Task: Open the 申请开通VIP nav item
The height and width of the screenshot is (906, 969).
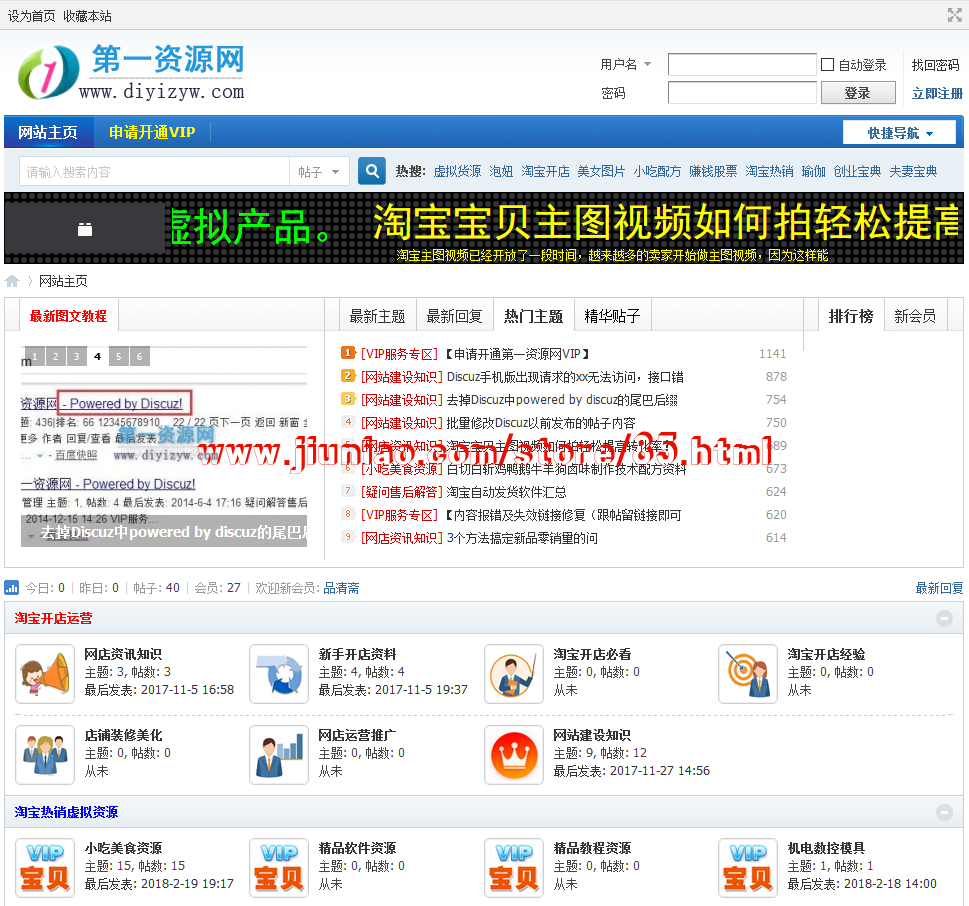Action: (152, 132)
